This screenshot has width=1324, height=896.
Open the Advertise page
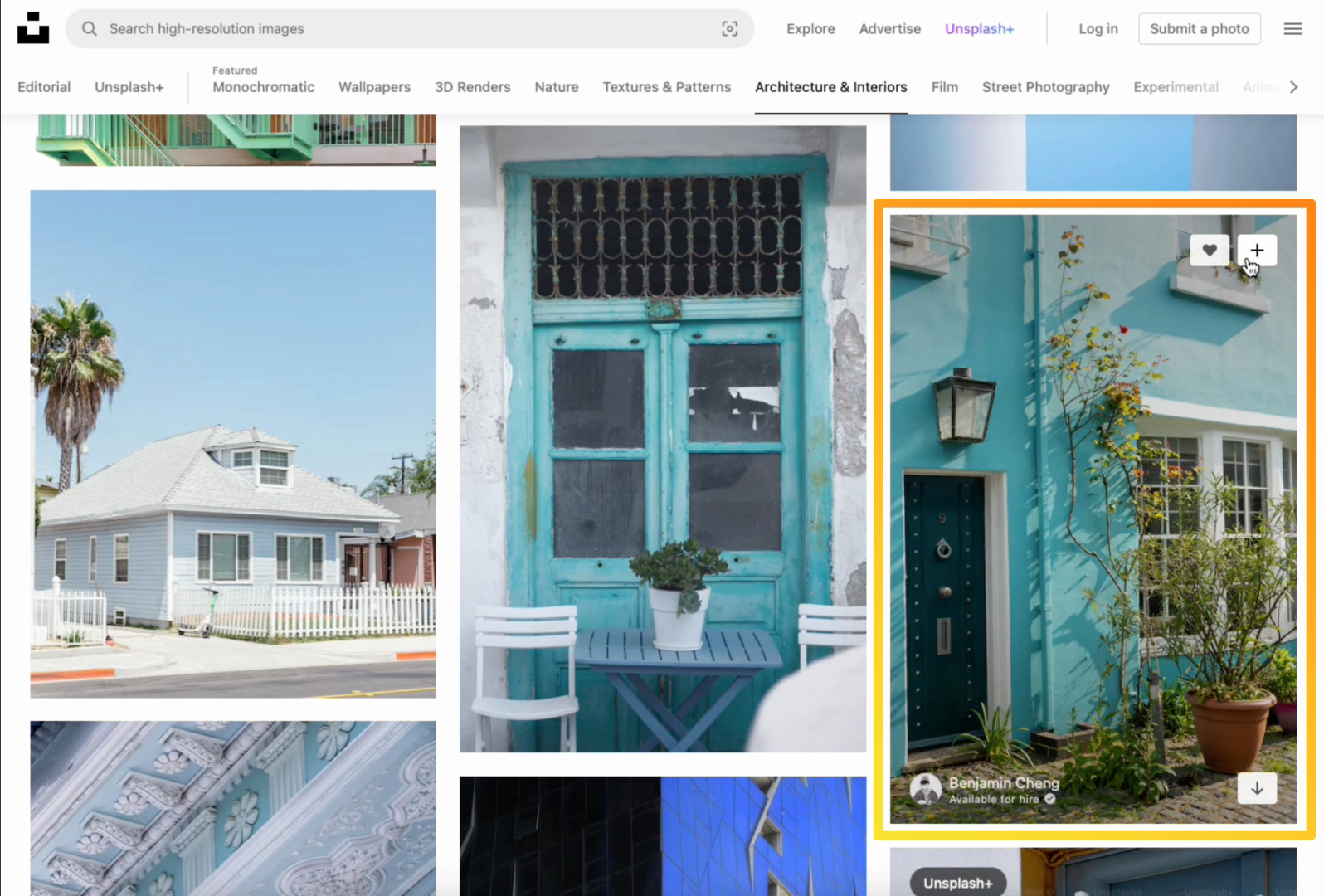point(890,29)
